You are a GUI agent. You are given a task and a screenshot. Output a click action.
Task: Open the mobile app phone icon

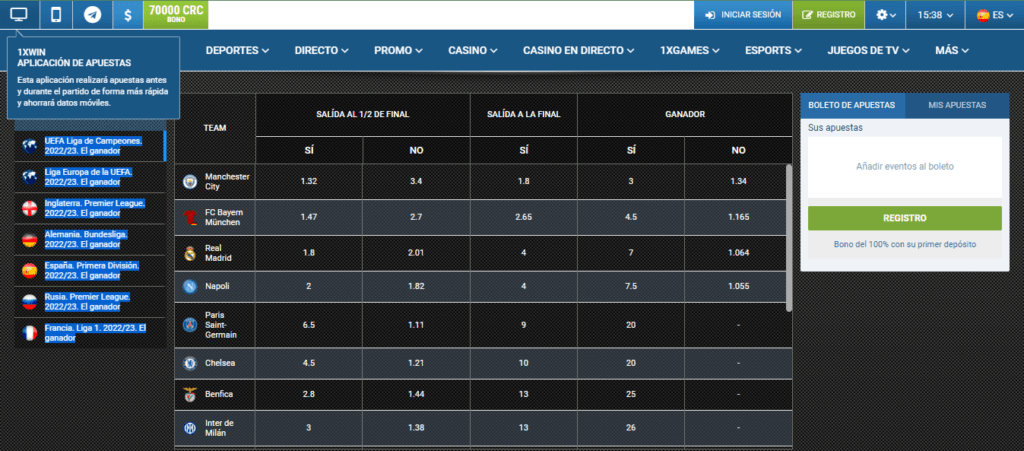click(x=56, y=15)
